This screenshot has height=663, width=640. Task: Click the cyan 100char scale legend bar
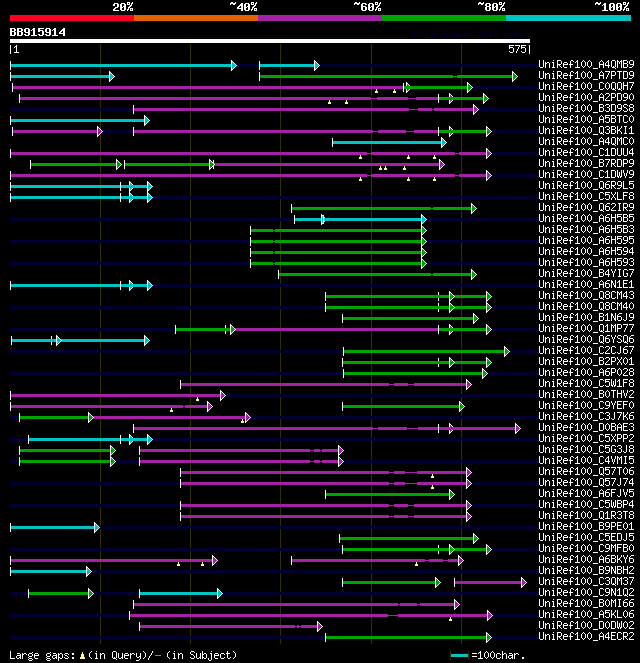tap(459, 656)
